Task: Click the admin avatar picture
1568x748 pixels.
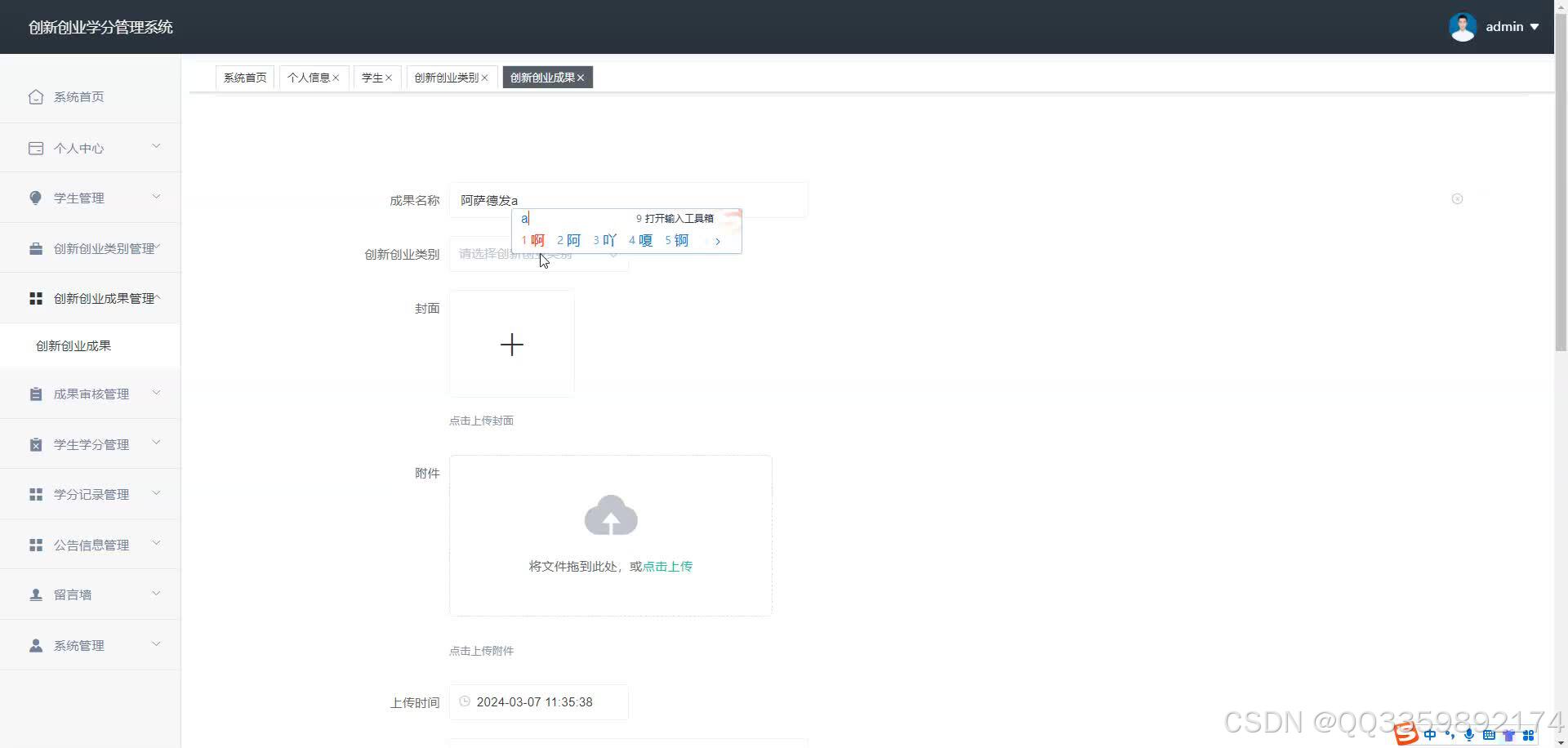Action: coord(1463,27)
